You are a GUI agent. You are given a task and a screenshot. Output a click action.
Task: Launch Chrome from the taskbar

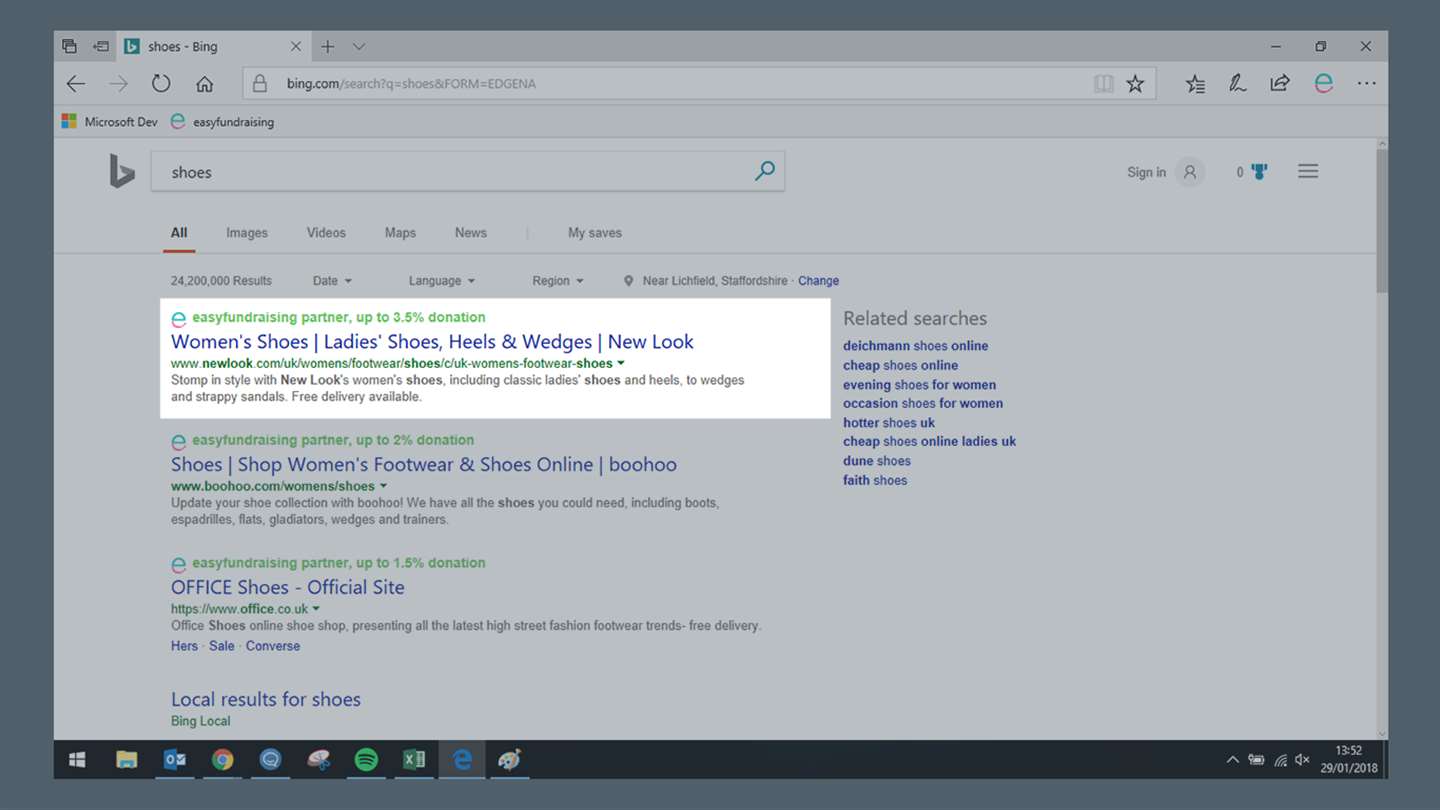coord(222,760)
